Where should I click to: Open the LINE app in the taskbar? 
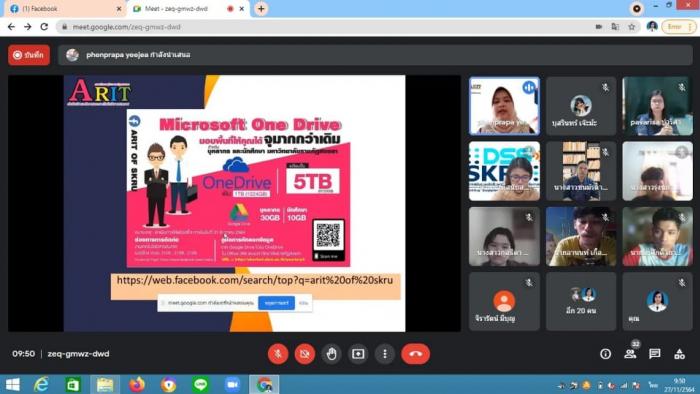point(200,384)
